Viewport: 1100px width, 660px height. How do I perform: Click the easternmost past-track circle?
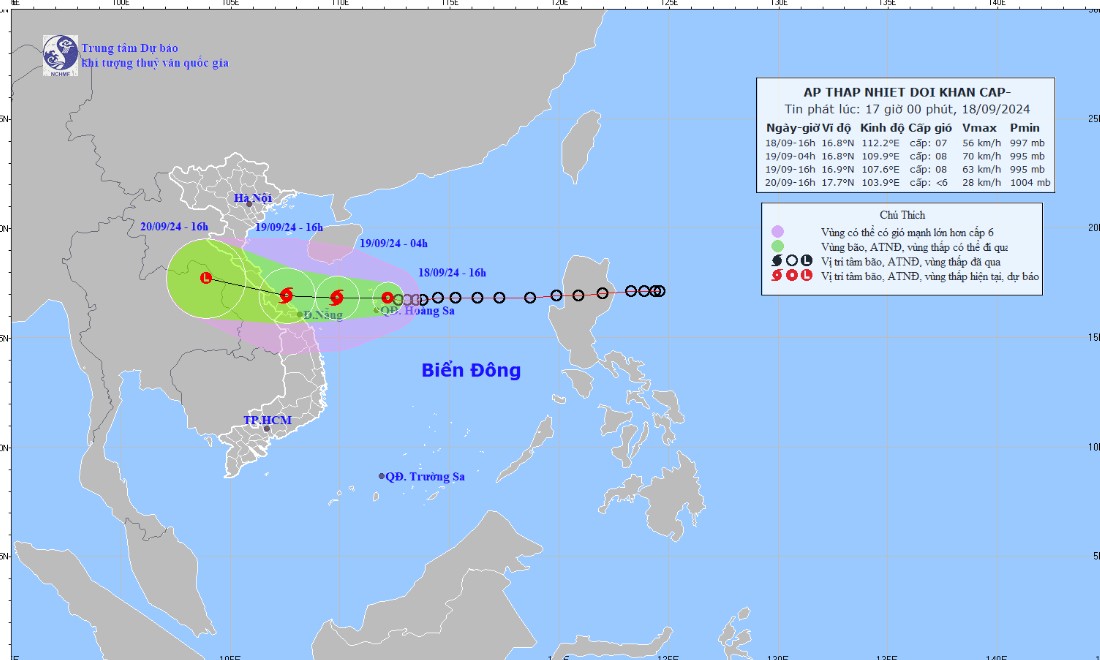tap(659, 291)
